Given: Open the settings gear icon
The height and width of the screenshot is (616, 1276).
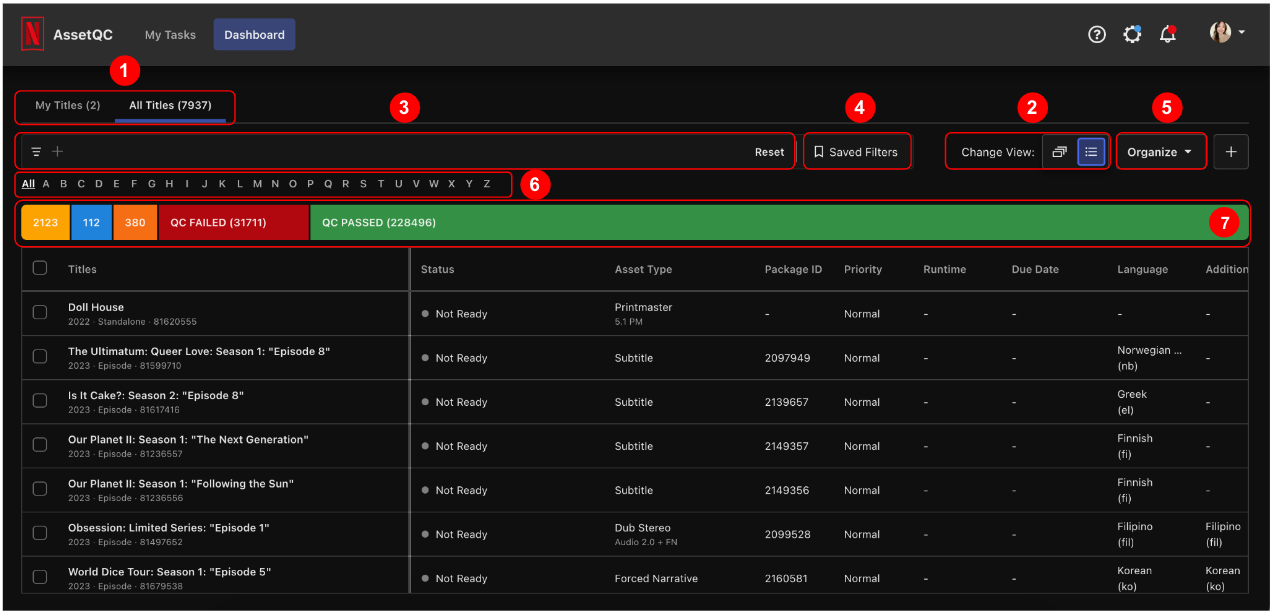Looking at the screenshot, I should (x=1132, y=34).
